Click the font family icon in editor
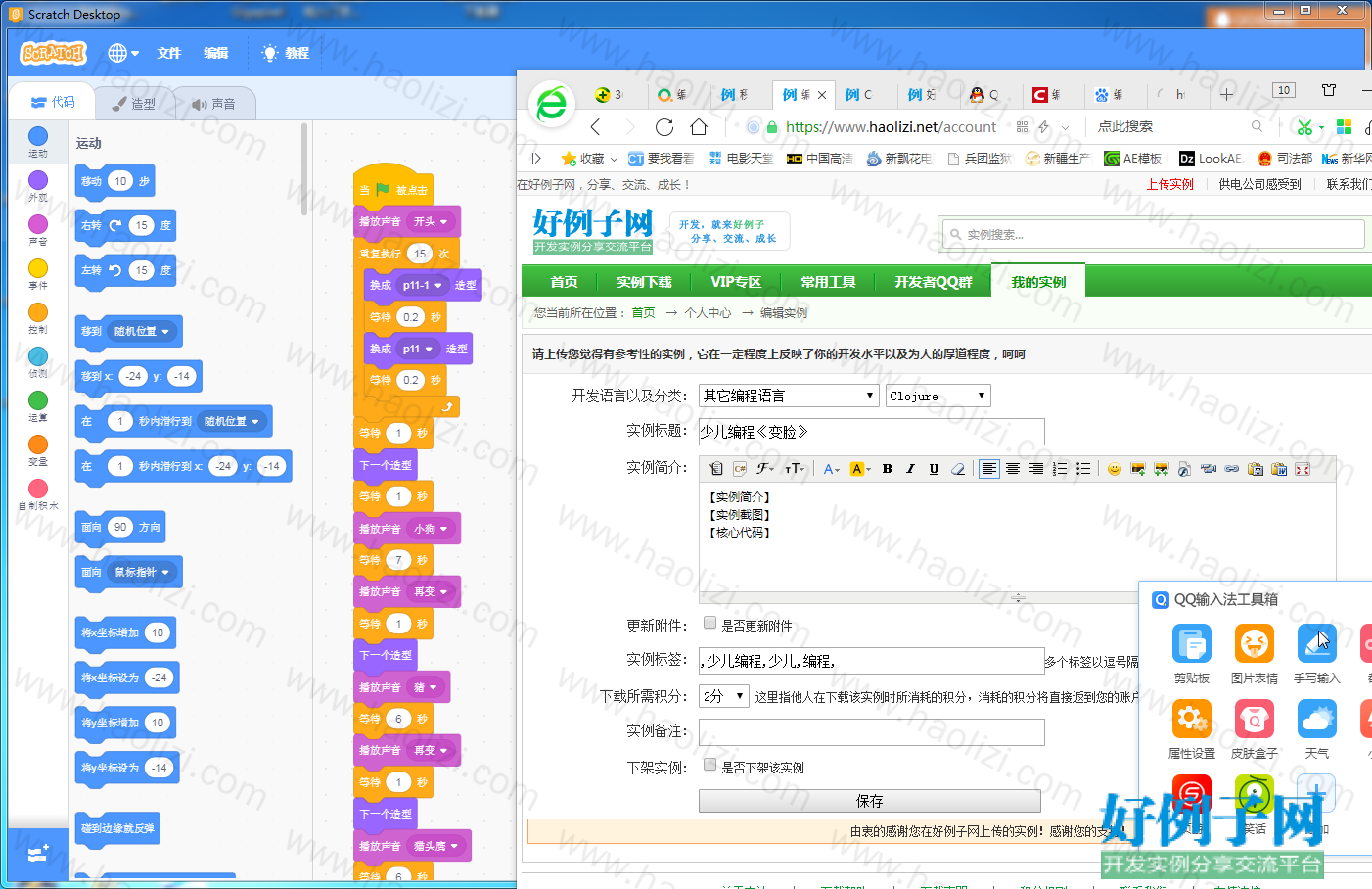Image resolution: width=1372 pixels, height=889 pixels. [x=765, y=469]
